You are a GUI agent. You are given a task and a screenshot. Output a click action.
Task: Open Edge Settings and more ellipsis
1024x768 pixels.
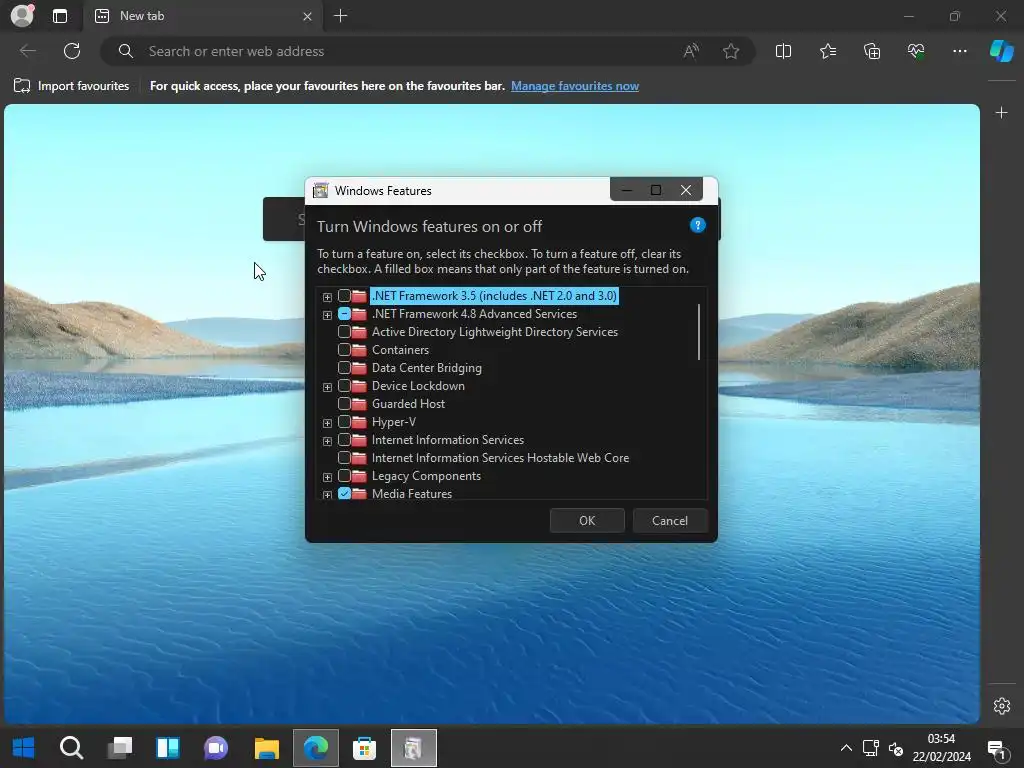[x=959, y=51]
